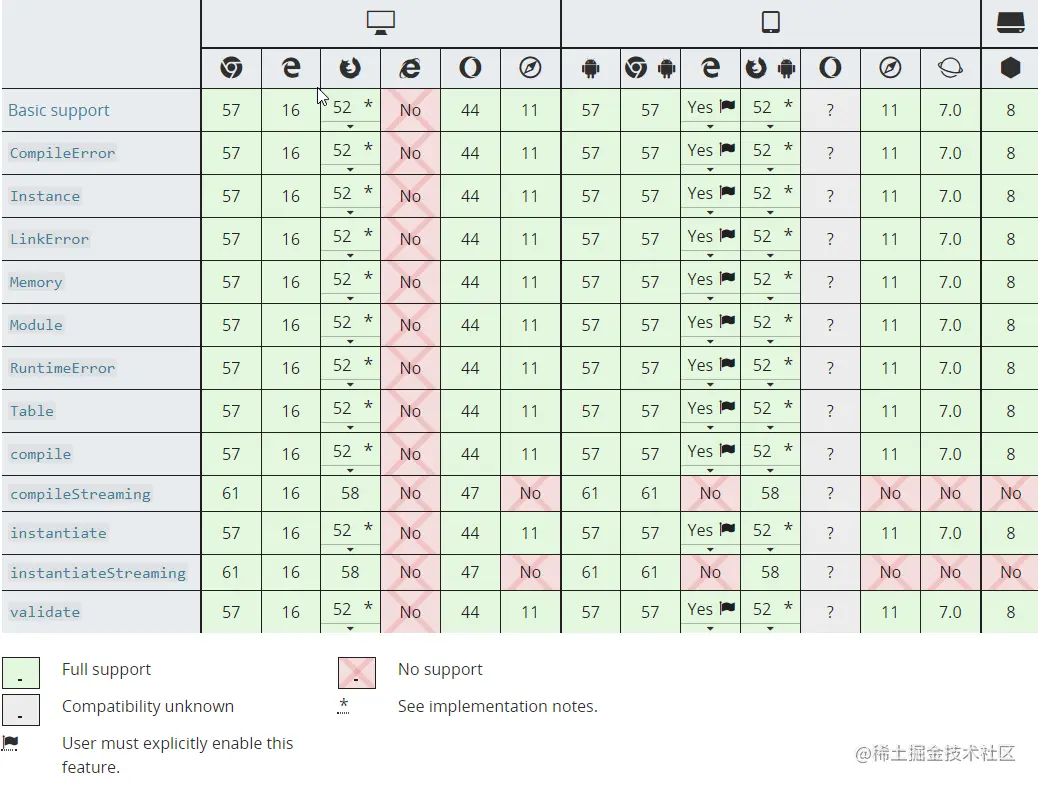Open the instantiateStreaming link
The width and height of the screenshot is (1038, 786).
click(x=98, y=573)
